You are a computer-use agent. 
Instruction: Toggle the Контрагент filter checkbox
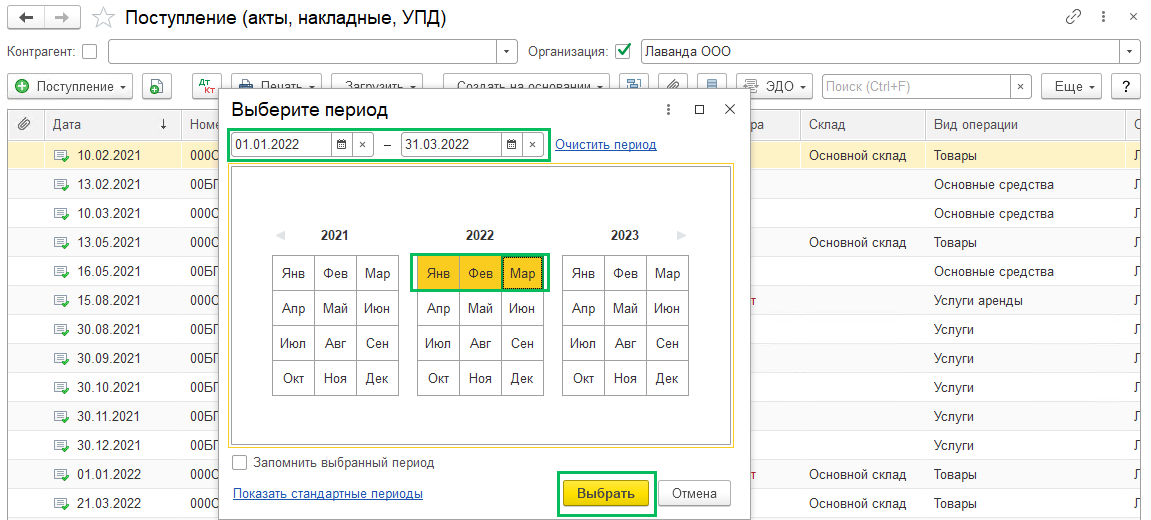click(90, 52)
